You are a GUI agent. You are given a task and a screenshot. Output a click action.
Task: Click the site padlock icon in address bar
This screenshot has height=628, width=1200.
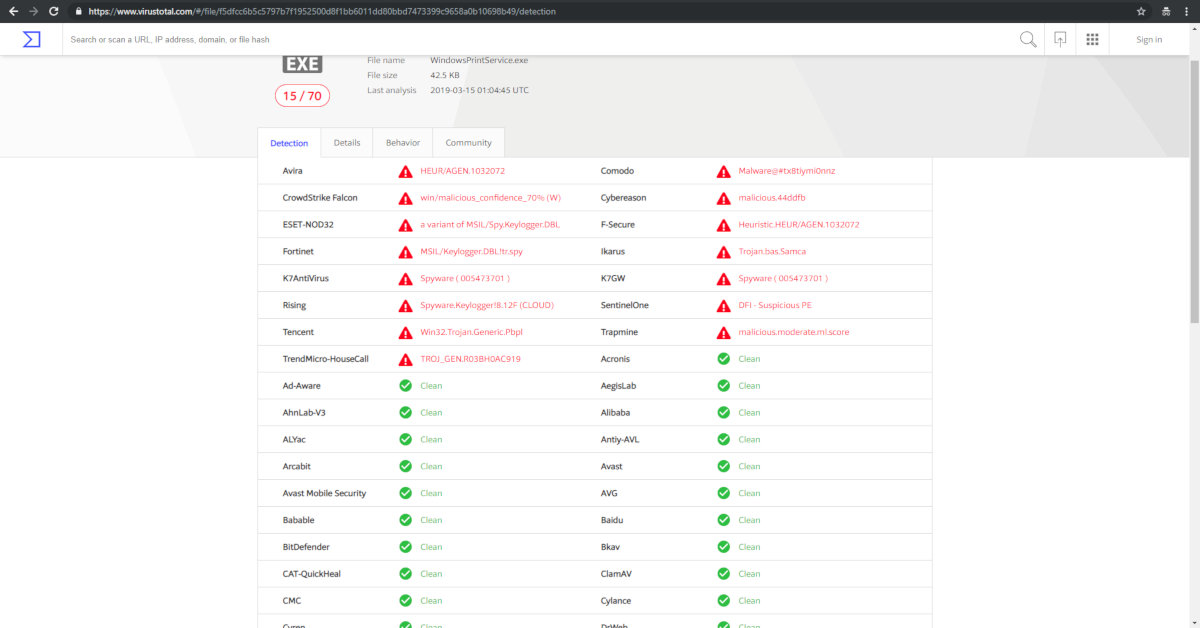[79, 12]
